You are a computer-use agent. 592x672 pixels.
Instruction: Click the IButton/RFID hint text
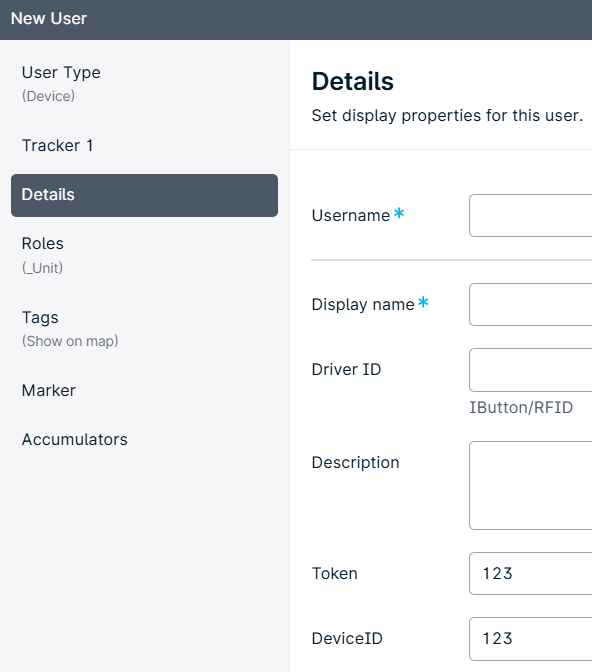pyautogui.click(x=521, y=408)
